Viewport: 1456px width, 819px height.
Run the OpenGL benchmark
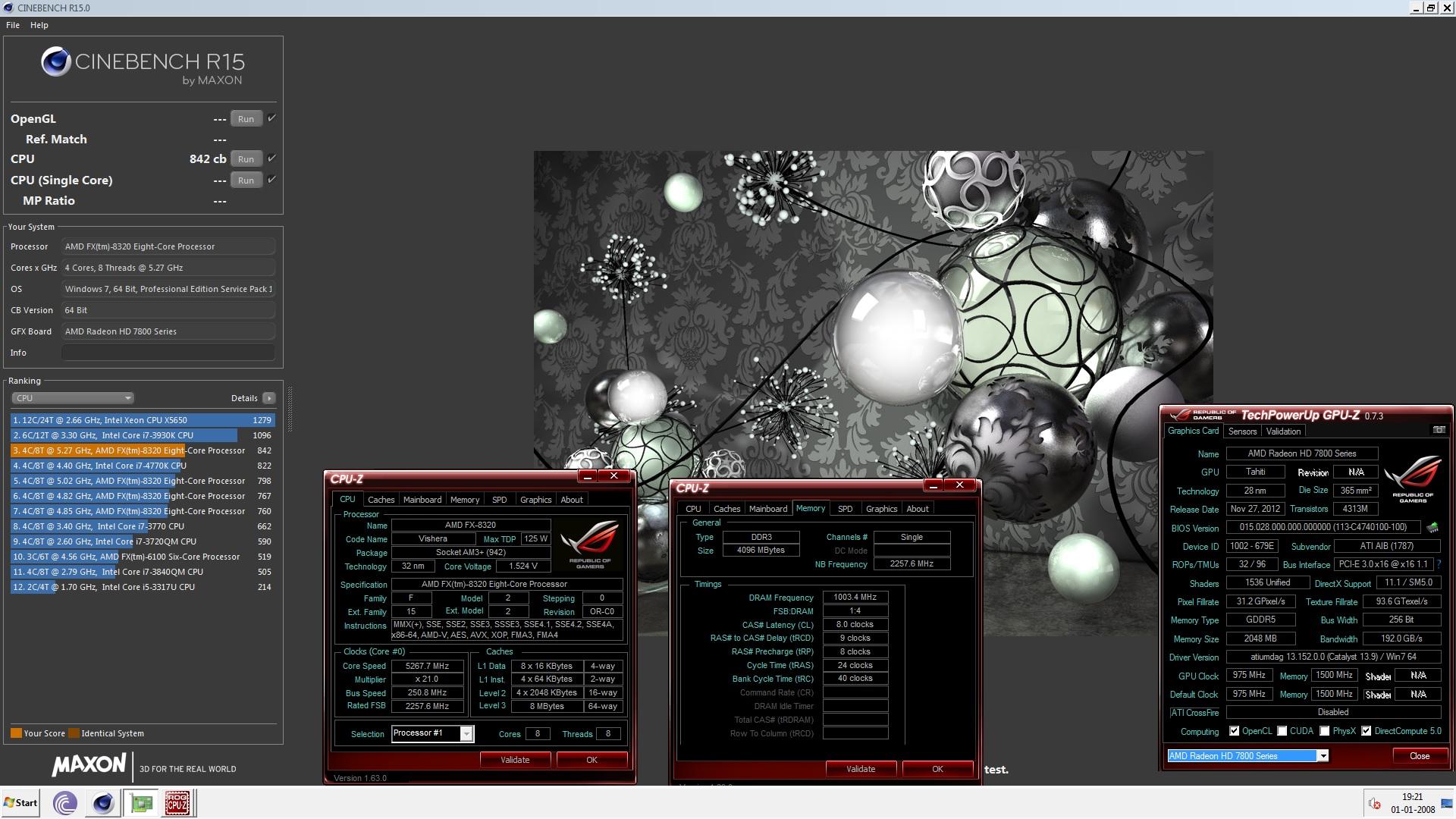coord(246,118)
